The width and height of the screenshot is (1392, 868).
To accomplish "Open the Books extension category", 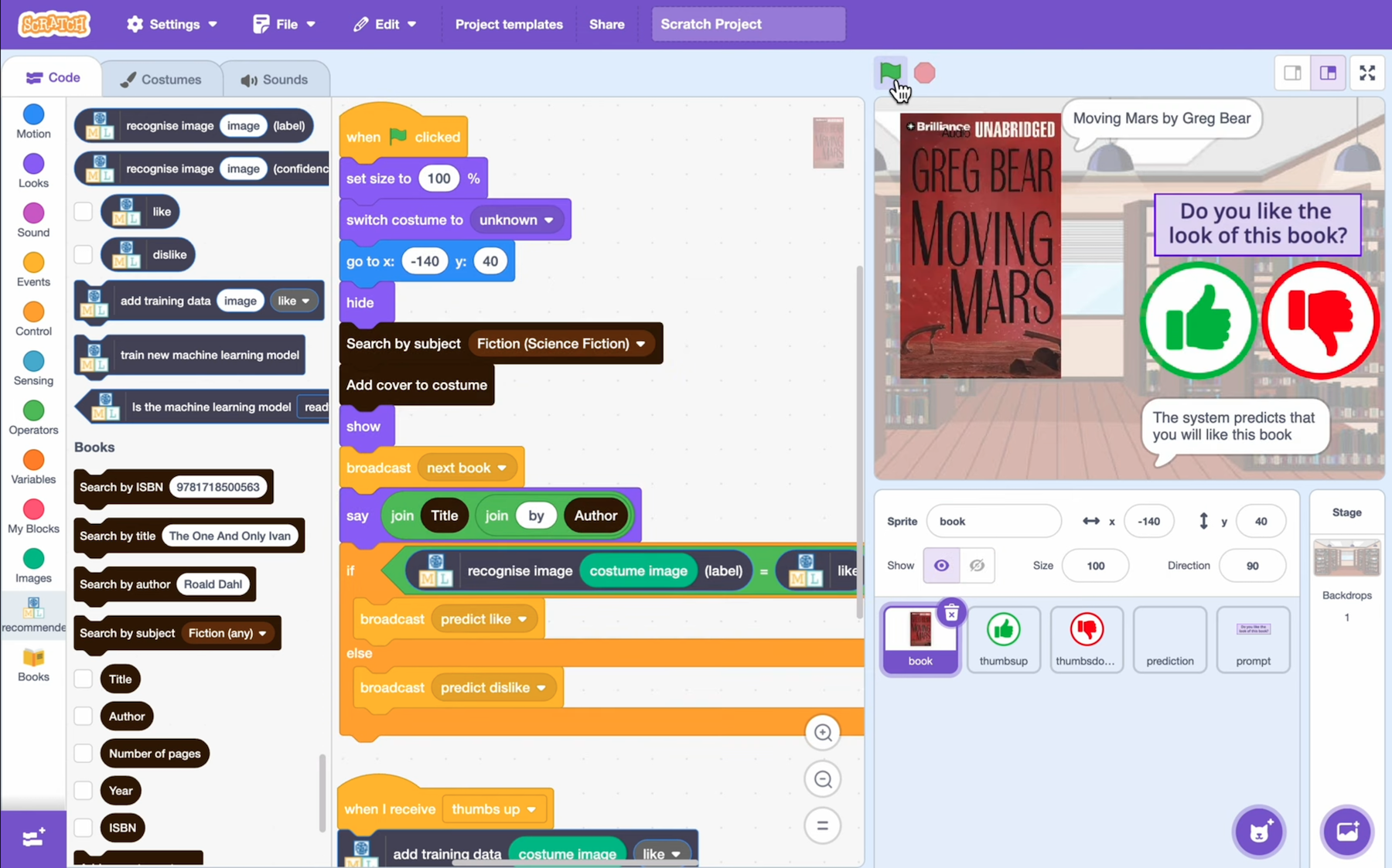I will [33, 665].
